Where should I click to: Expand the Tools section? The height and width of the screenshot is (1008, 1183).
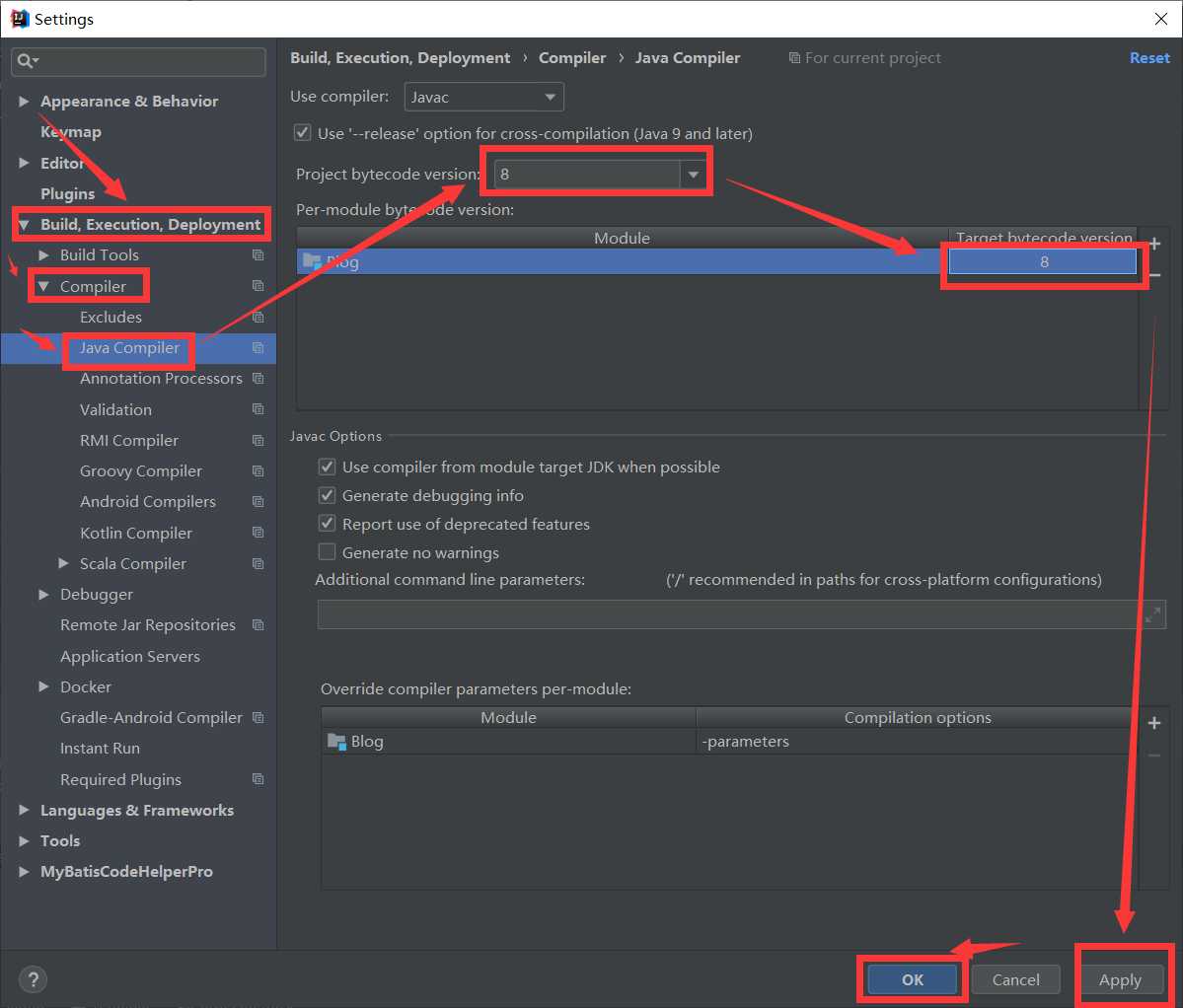click(24, 840)
